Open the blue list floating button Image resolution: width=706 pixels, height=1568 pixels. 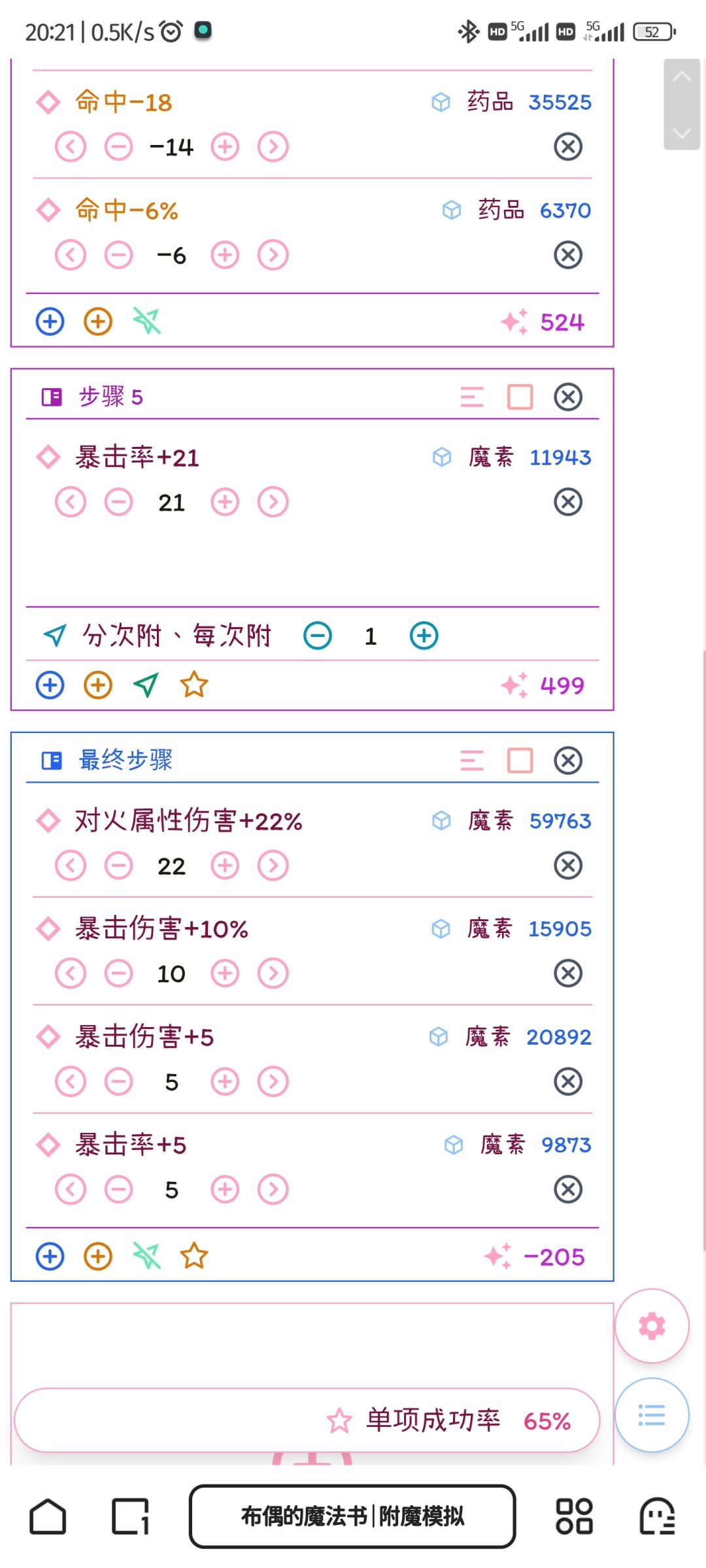(652, 1415)
